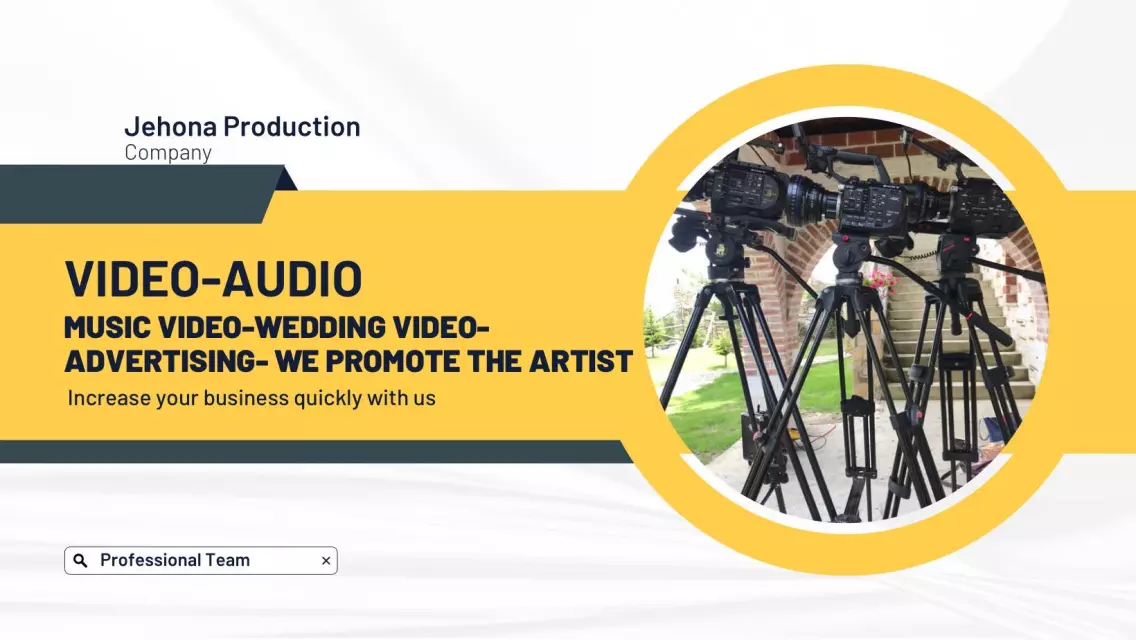
Task: Click the 'Company' subtitle text
Action: tap(168, 152)
